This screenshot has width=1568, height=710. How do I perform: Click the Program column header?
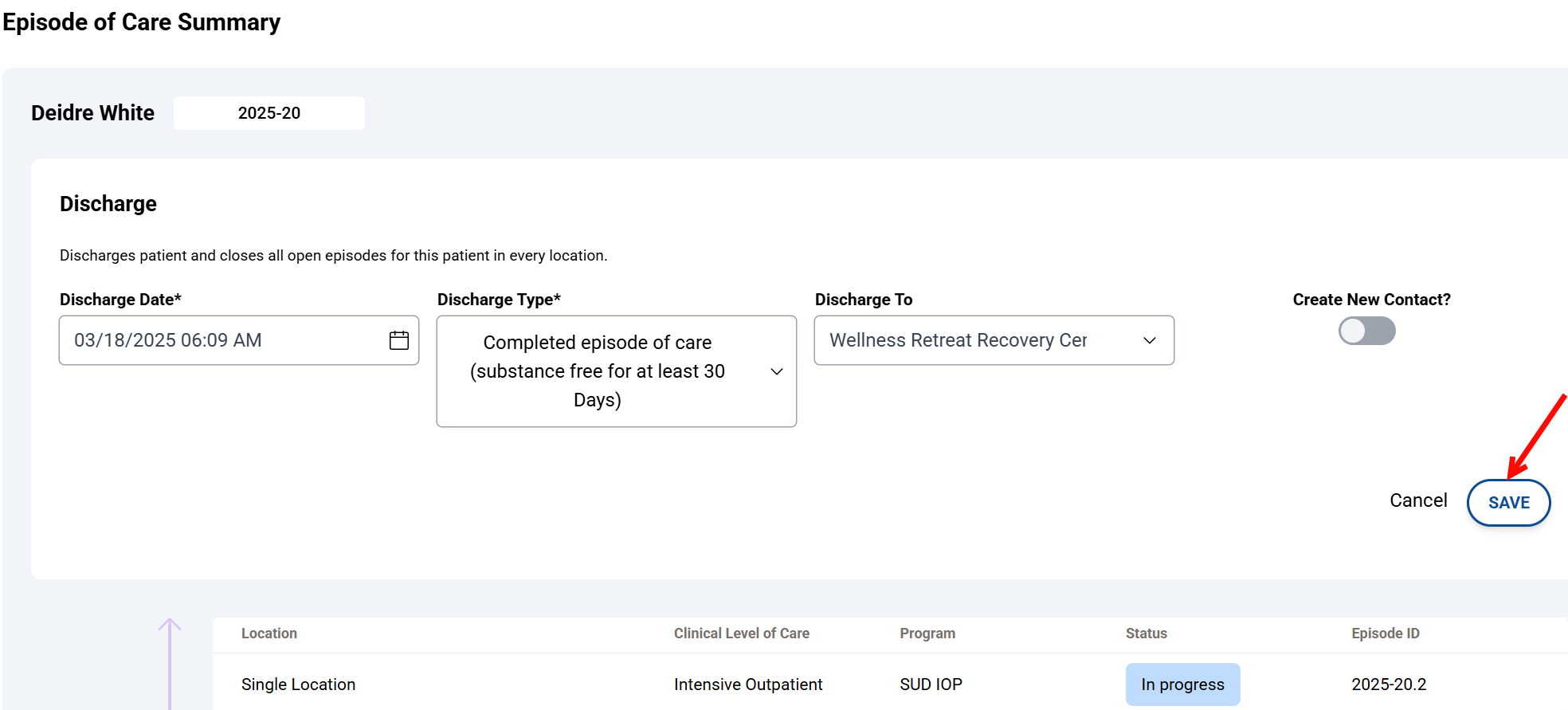(x=927, y=634)
